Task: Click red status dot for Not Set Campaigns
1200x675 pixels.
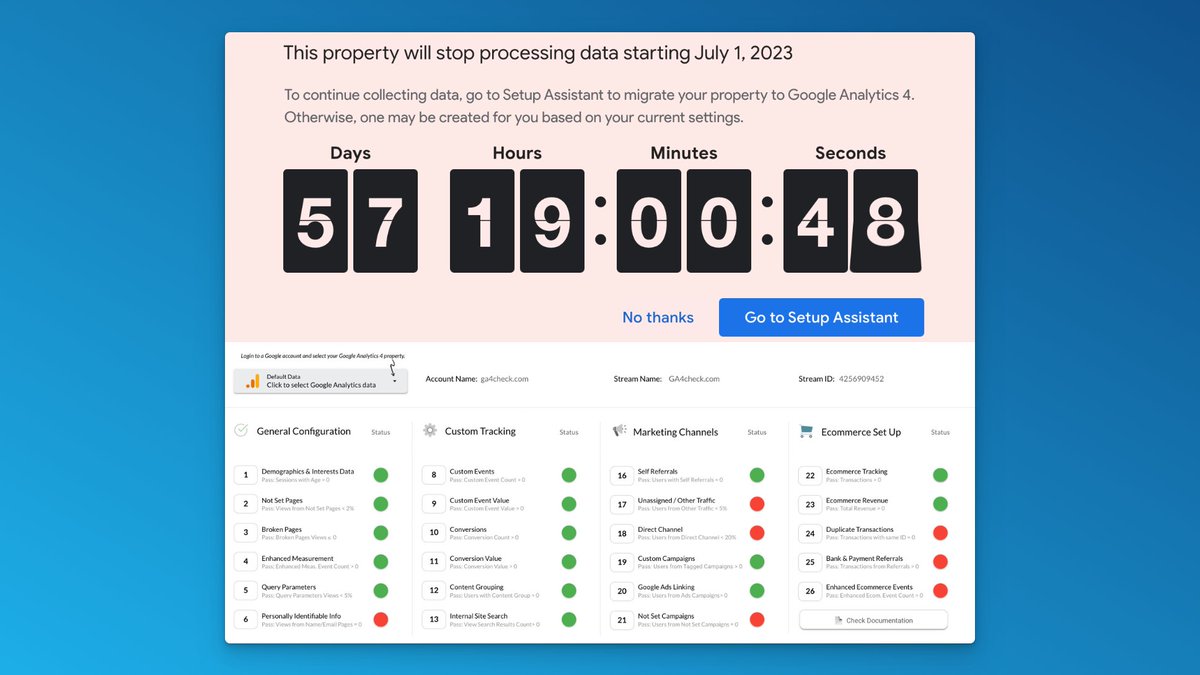Action: coord(757,620)
